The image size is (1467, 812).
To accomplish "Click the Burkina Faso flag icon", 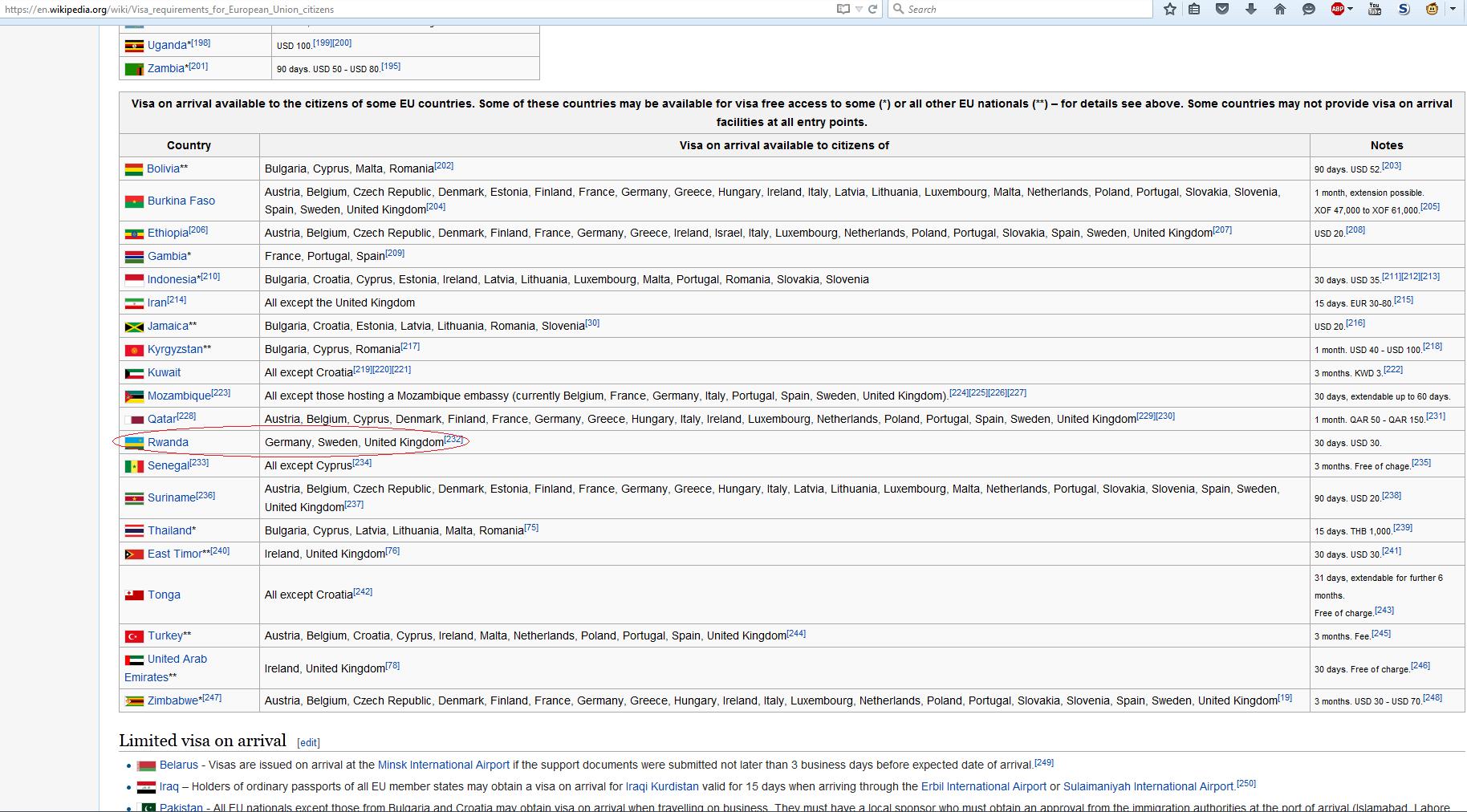I will pyautogui.click(x=134, y=201).
